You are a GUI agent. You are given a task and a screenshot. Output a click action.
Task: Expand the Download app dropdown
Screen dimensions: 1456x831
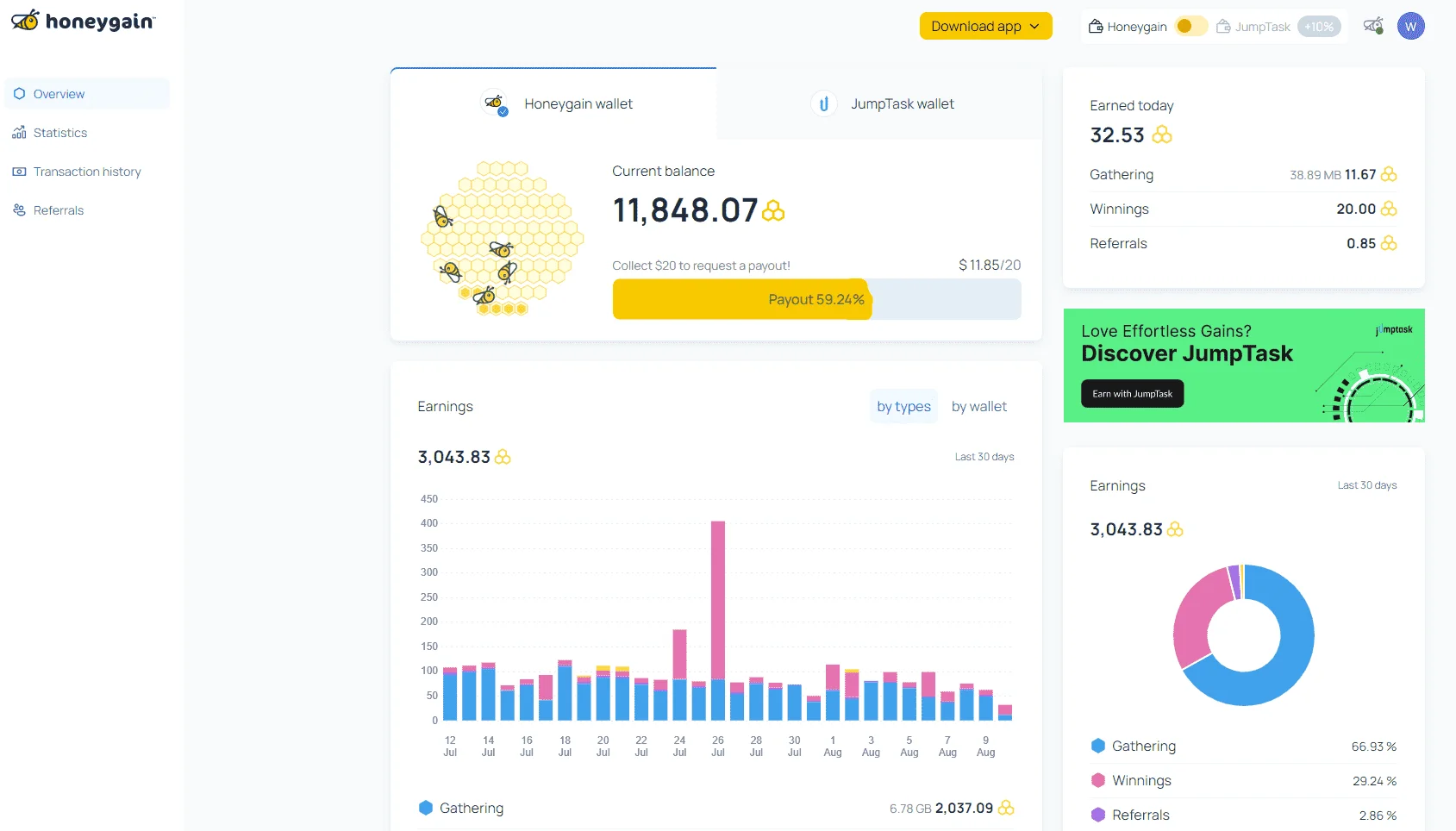click(x=985, y=26)
